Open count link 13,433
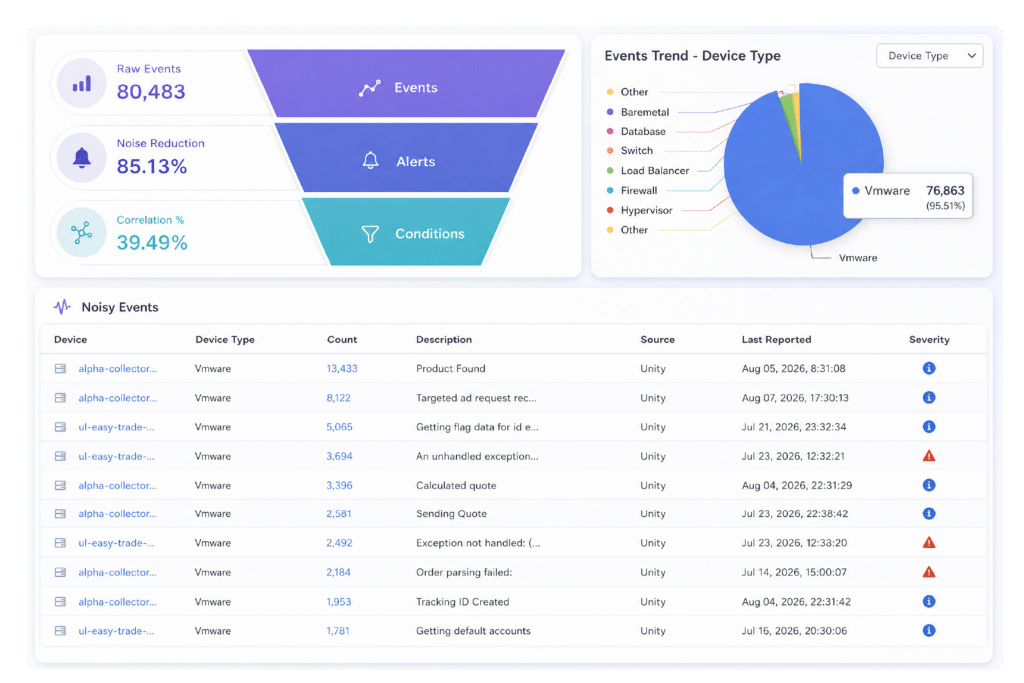The height and width of the screenshot is (683, 1024). click(x=342, y=368)
